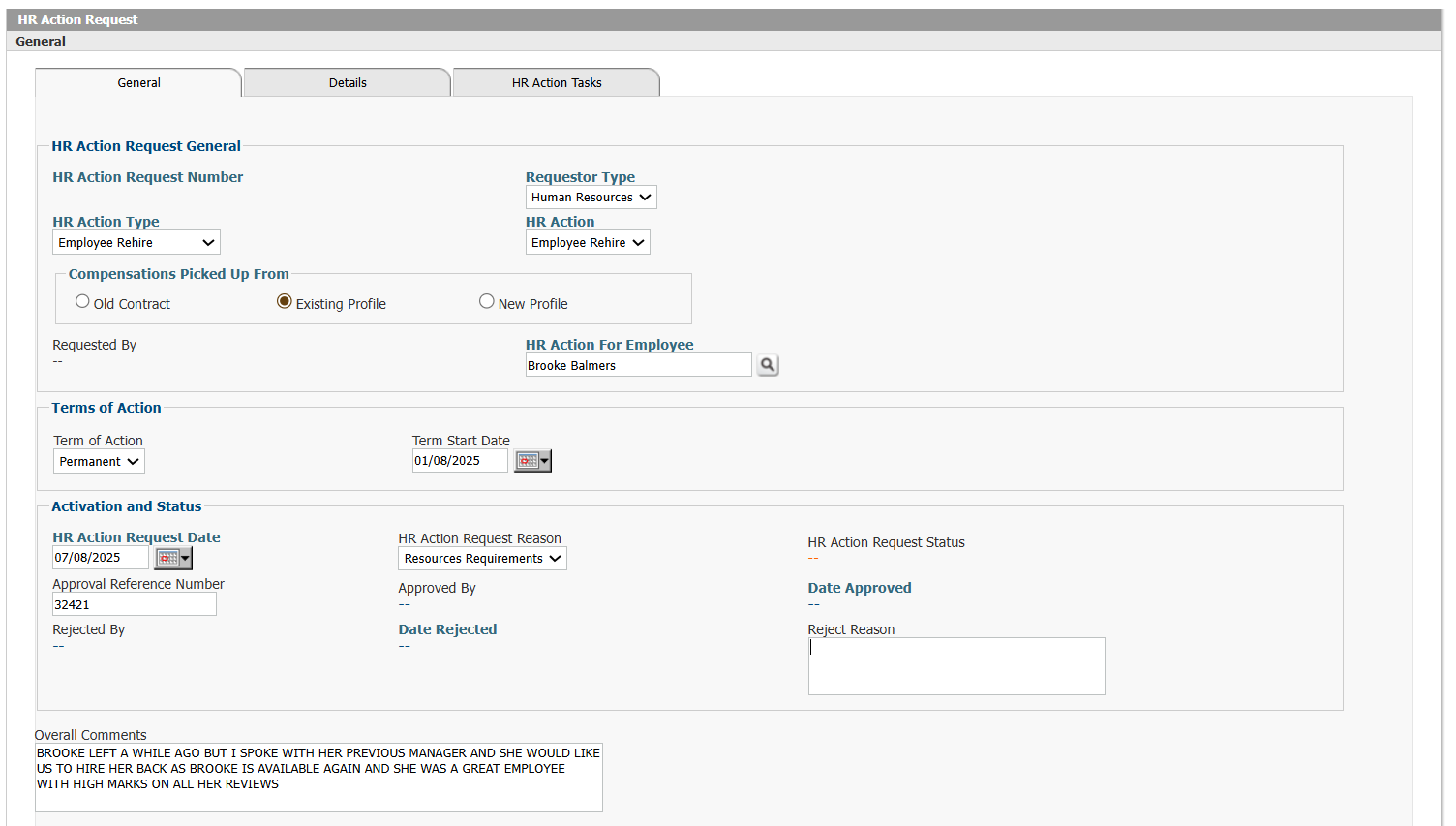Click the Rejected By label
Image resolution: width=1456 pixels, height=826 pixels.
[88, 629]
